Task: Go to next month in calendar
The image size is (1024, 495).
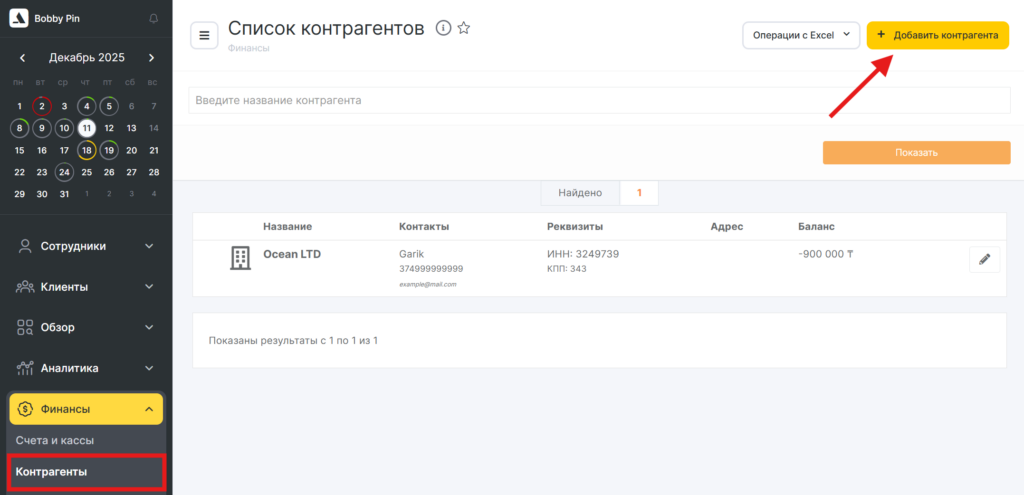Action: pyautogui.click(x=151, y=58)
